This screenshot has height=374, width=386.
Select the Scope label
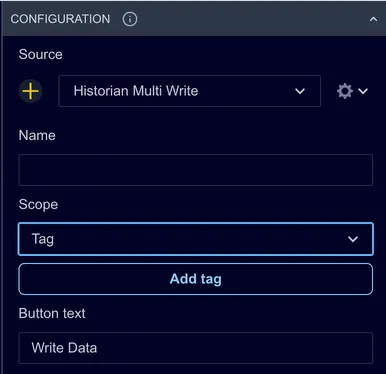tap(38, 204)
